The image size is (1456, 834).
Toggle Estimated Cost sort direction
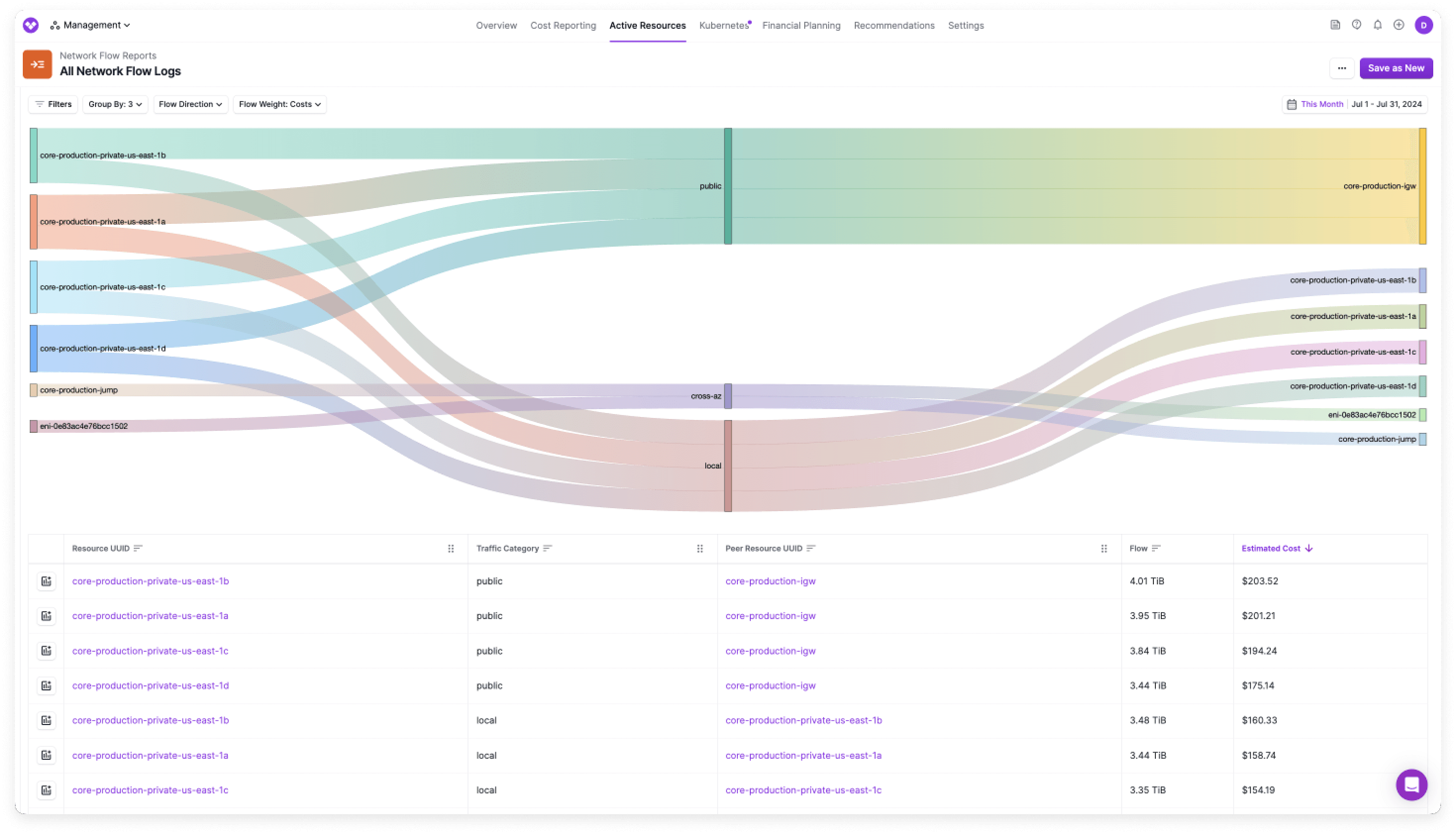click(1276, 548)
